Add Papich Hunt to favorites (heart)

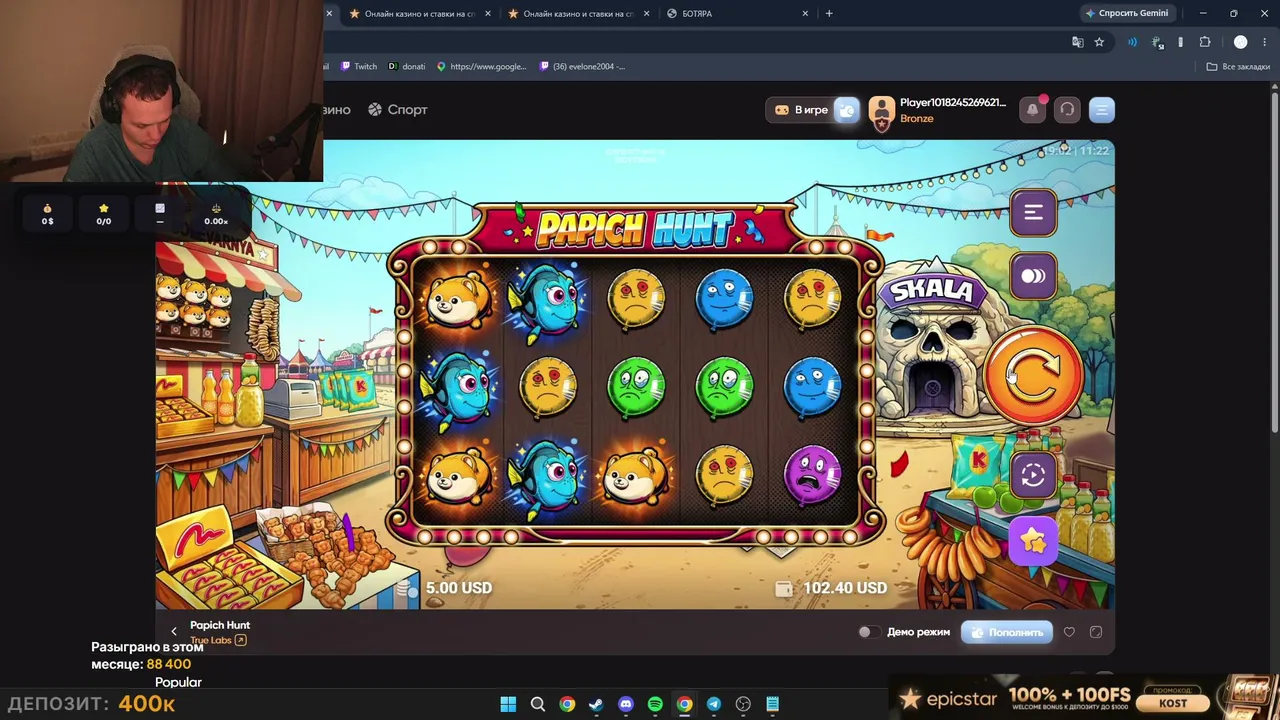click(x=1069, y=632)
